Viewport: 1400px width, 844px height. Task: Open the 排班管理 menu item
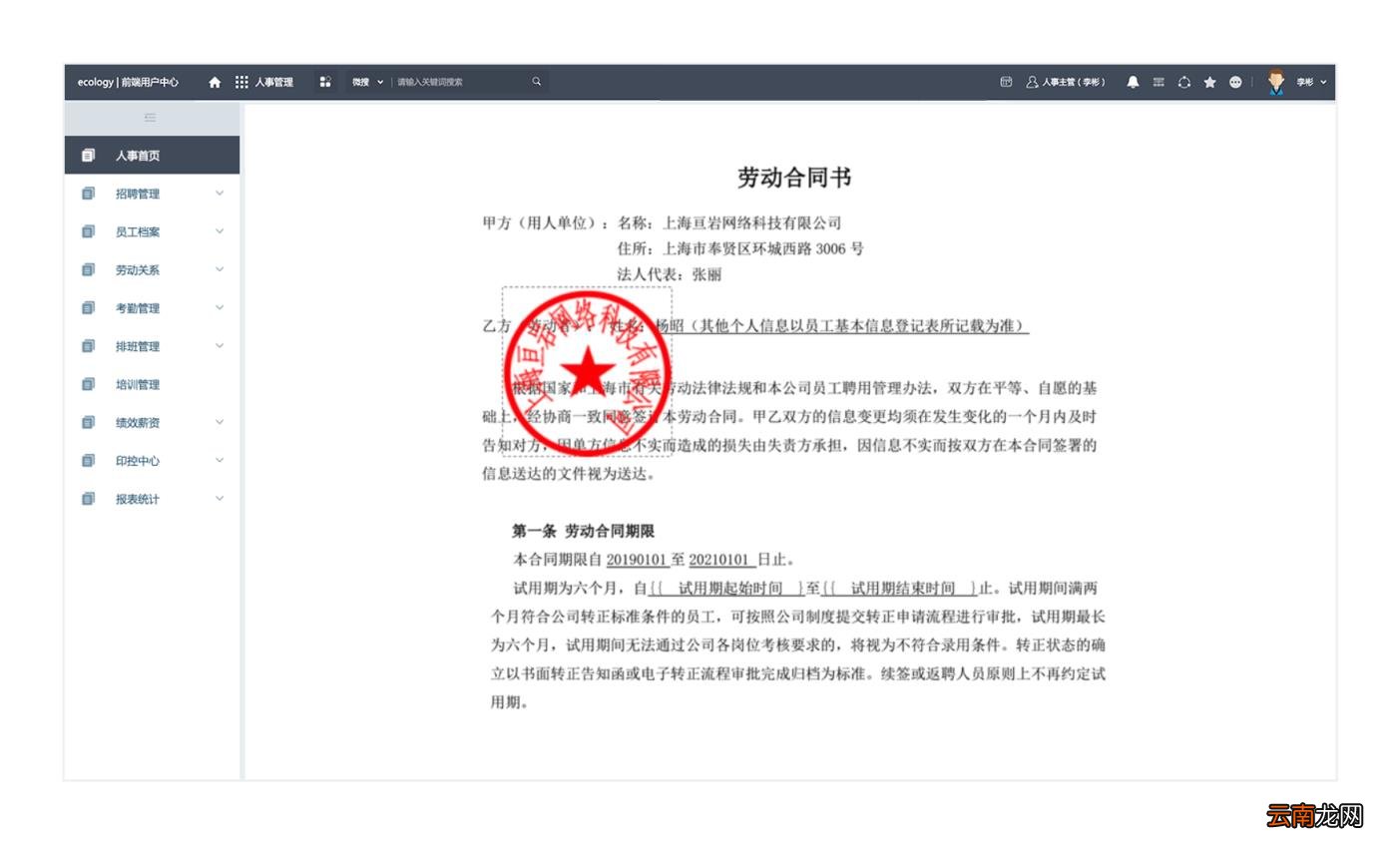coord(152,347)
